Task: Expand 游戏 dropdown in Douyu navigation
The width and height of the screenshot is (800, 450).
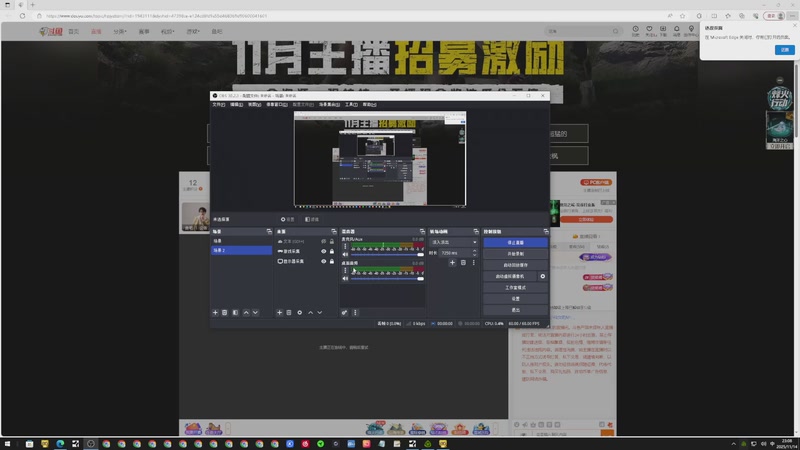Action: (193, 32)
